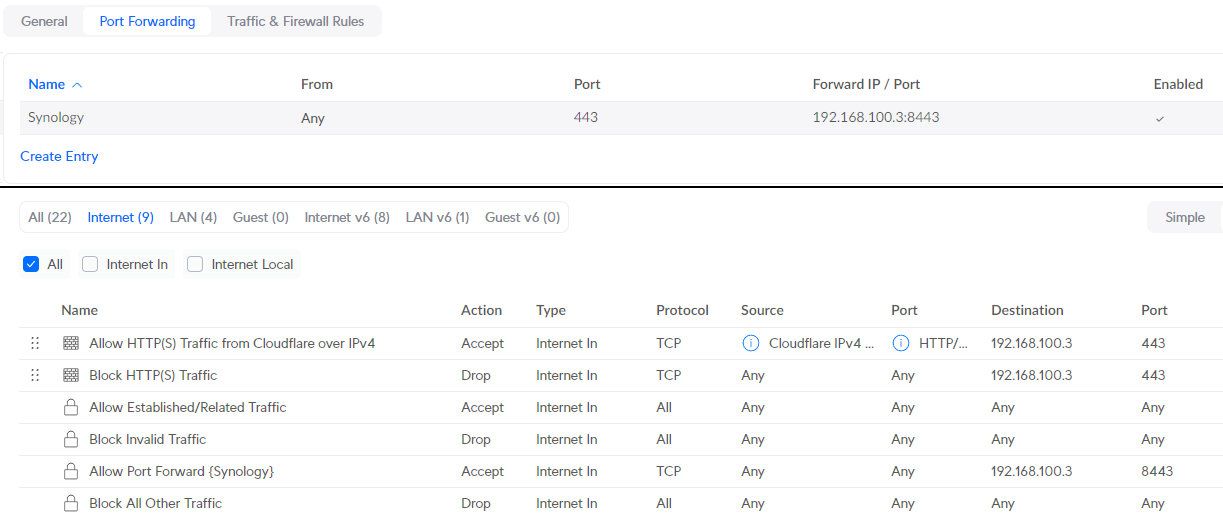The width and height of the screenshot is (1223, 516).
Task: Click info icon beside HTTP/ port group
Action: point(900,343)
